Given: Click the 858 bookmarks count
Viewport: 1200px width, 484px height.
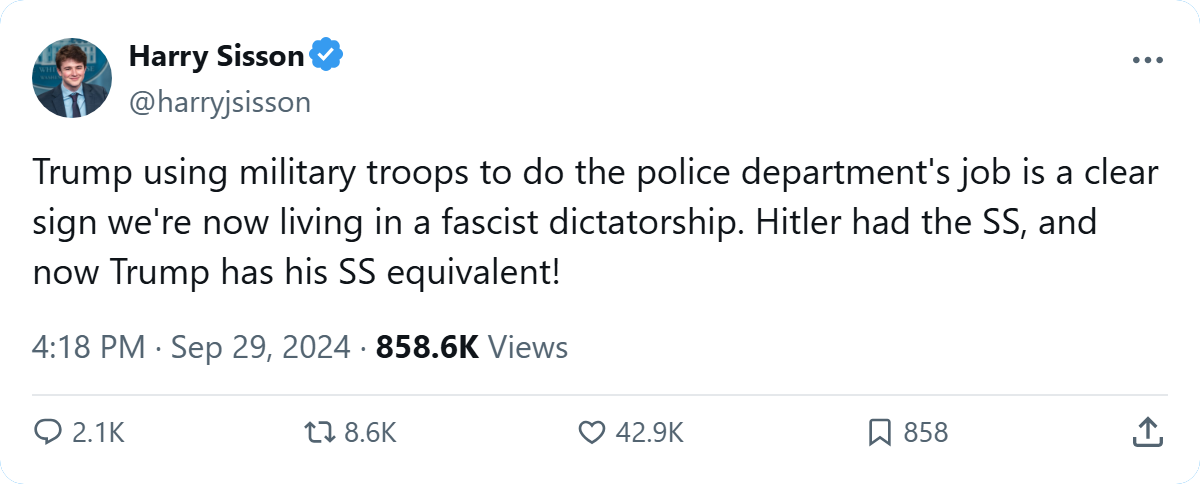Looking at the screenshot, I should 925,433.
